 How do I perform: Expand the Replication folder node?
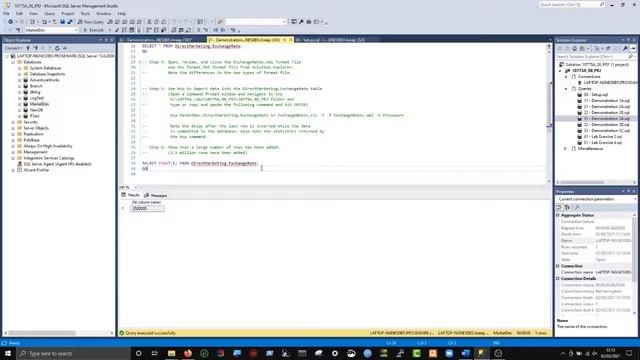pyautogui.click(x=13, y=134)
